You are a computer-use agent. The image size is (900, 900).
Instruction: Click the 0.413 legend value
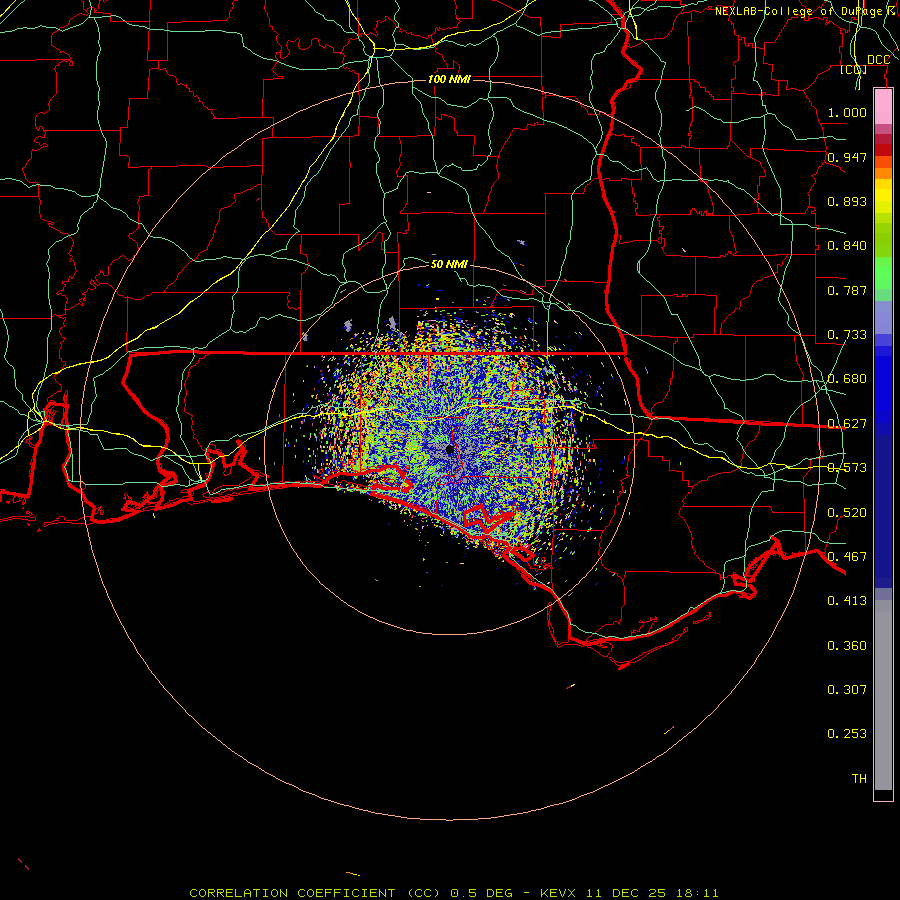[x=847, y=601]
